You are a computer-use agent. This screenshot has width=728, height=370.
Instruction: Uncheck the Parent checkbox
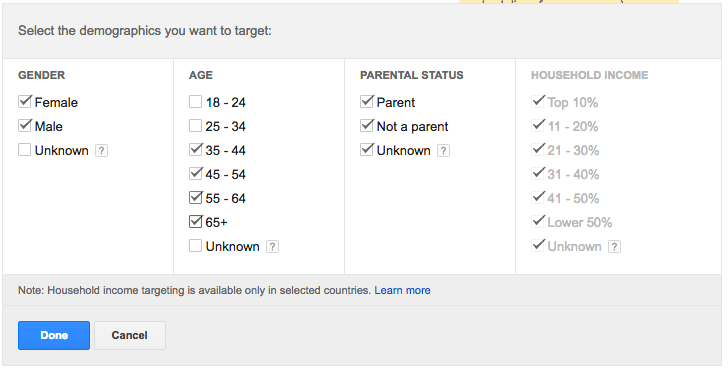(367, 102)
